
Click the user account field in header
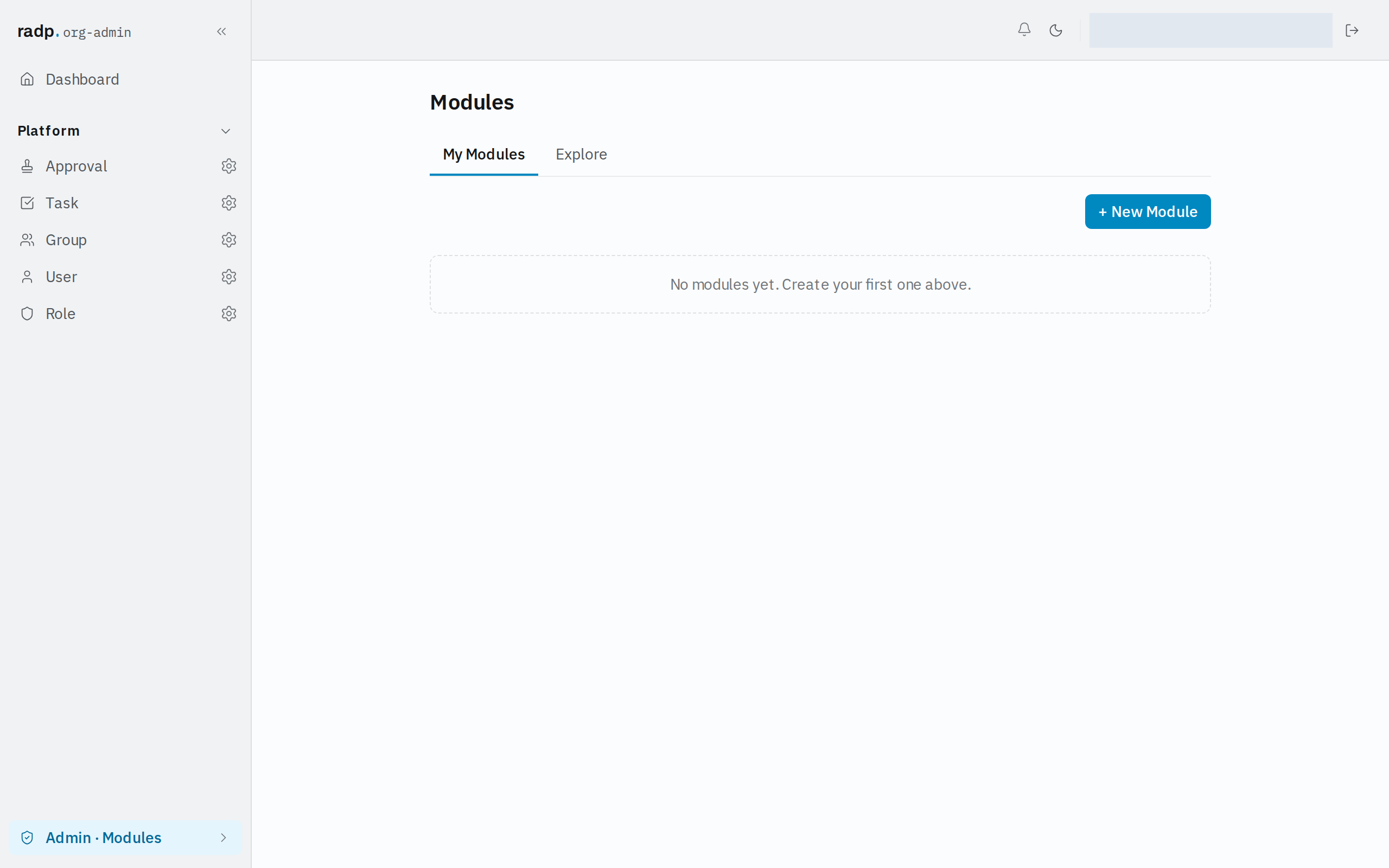(1210, 30)
